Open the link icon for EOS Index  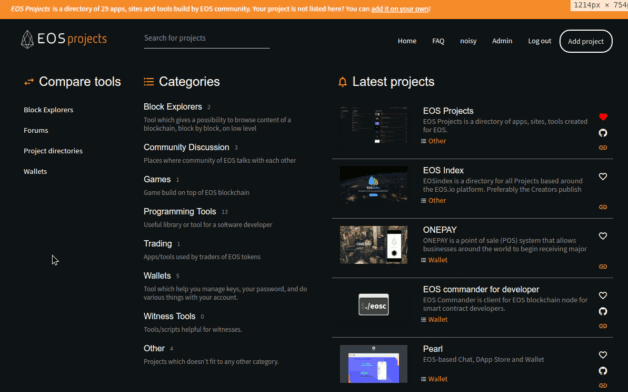tap(603, 207)
